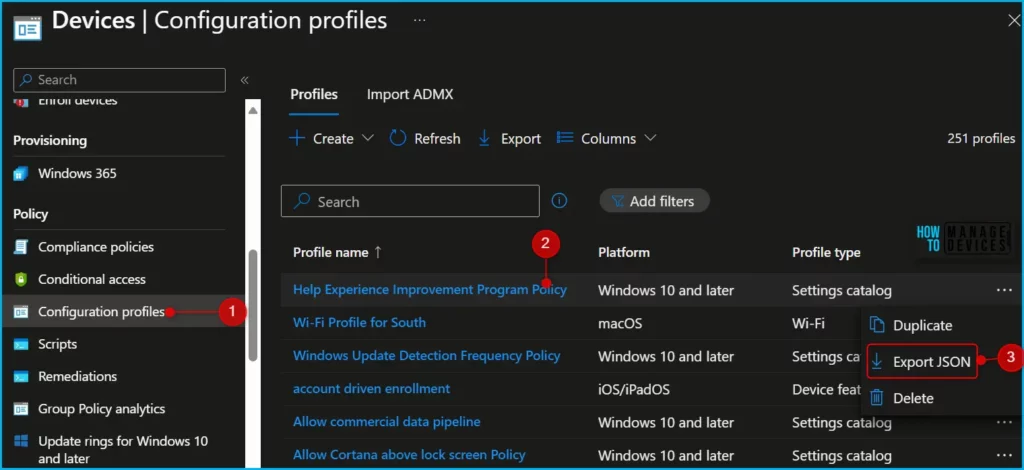Click the Devices configuration profiles header icon
1024x470 pixels.
pos(27,27)
